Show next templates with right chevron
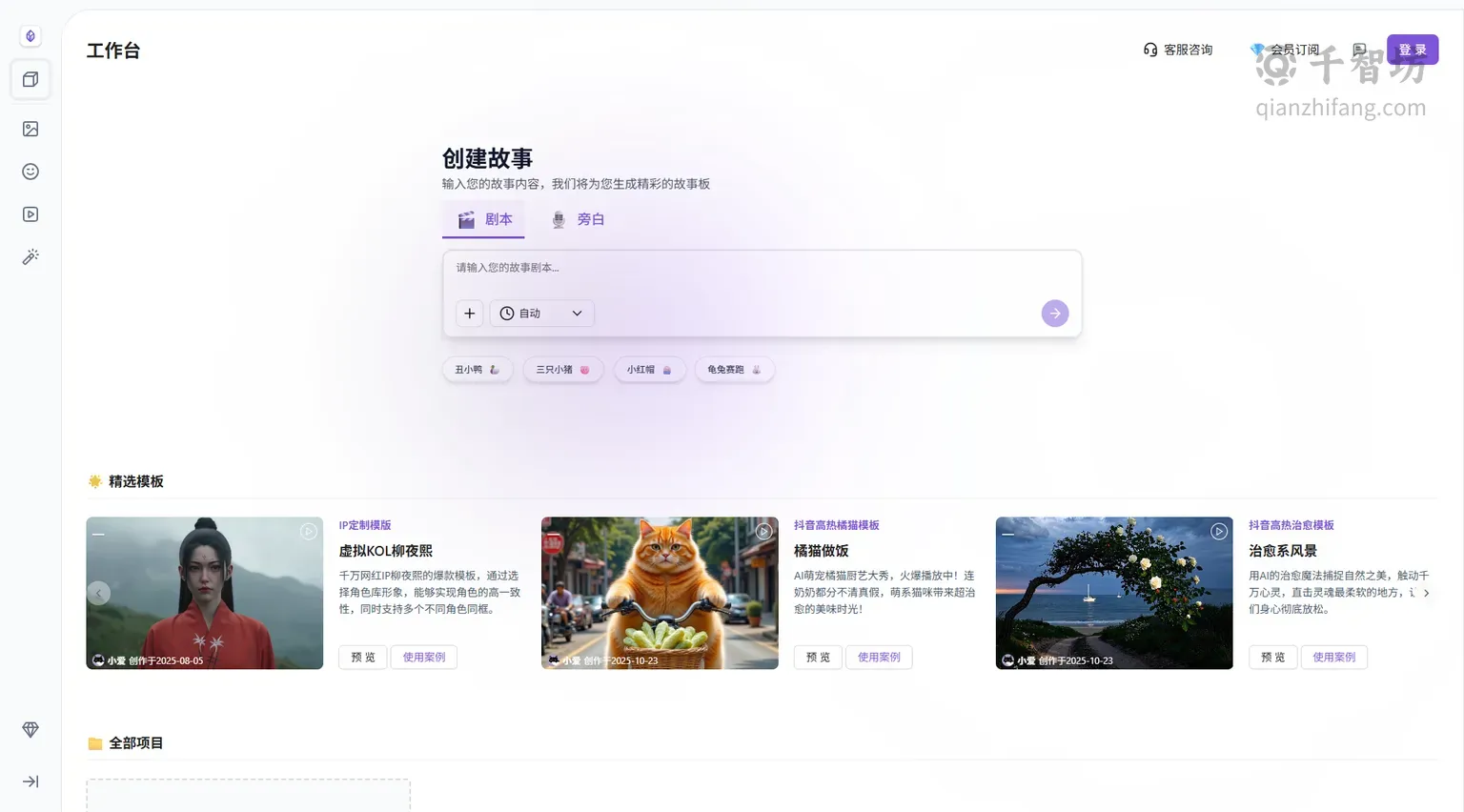The image size is (1464, 812). (1426, 593)
